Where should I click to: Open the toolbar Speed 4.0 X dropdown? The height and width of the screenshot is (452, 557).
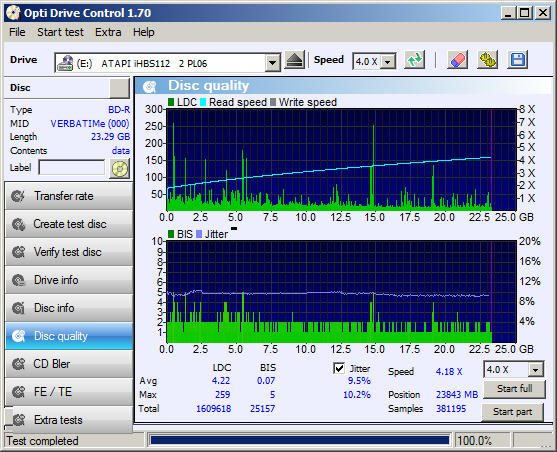(388, 61)
